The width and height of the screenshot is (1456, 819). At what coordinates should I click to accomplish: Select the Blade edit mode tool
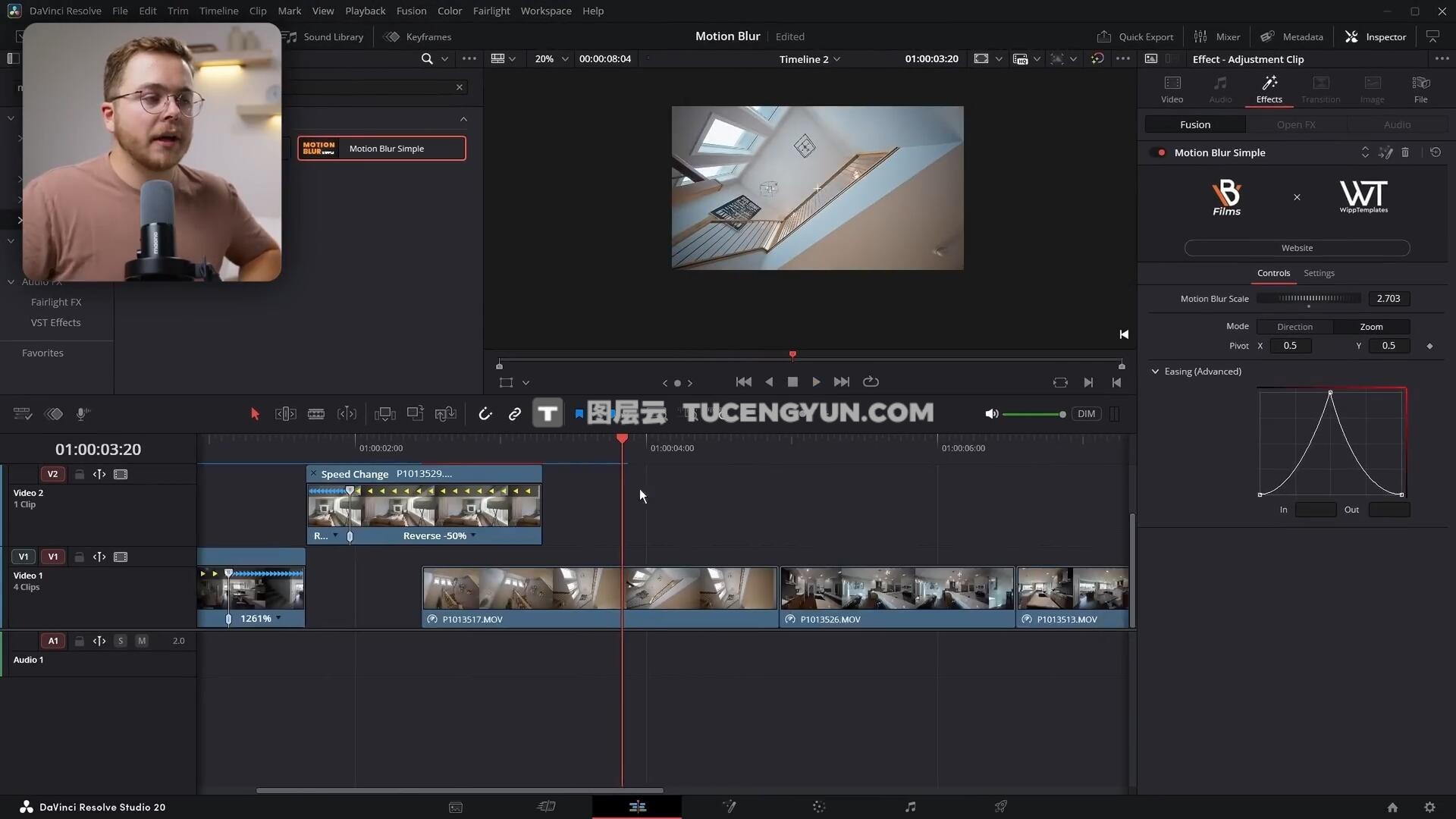(x=316, y=414)
